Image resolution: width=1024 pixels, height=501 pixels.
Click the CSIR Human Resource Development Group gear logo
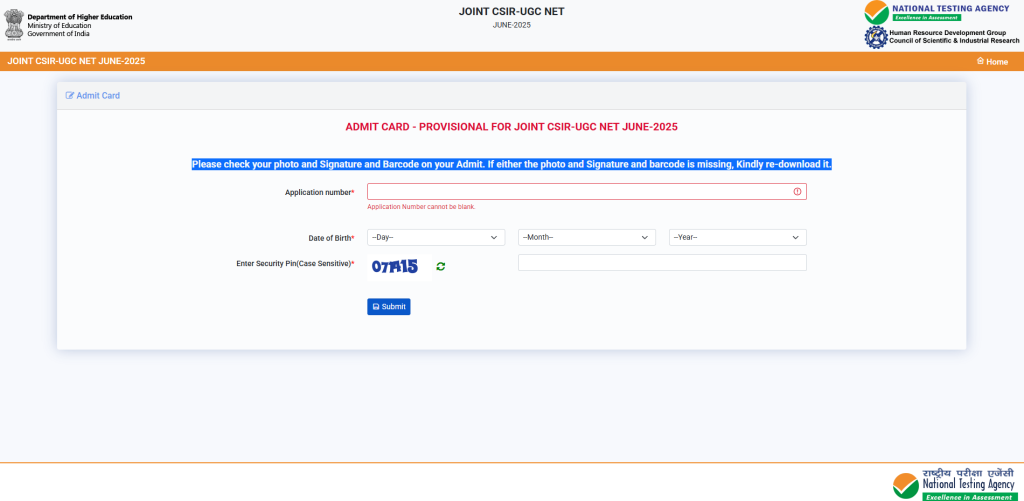(x=876, y=37)
